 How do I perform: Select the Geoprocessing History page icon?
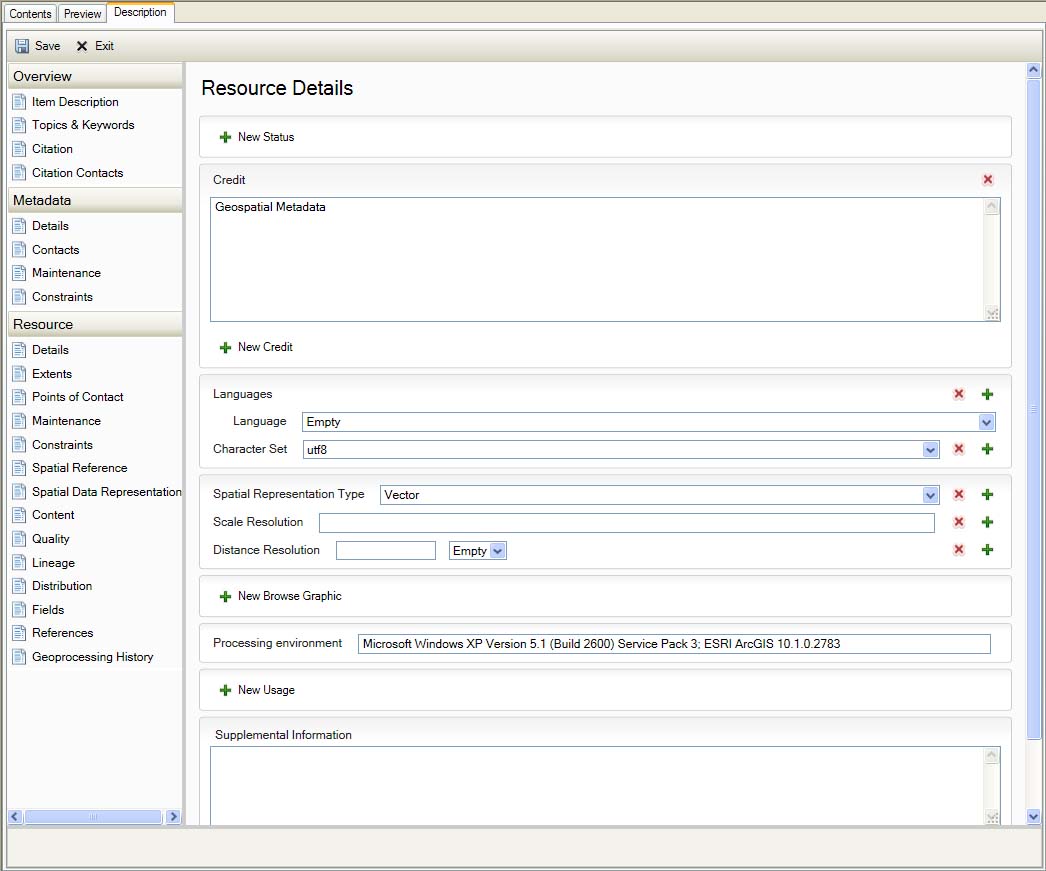coord(18,657)
